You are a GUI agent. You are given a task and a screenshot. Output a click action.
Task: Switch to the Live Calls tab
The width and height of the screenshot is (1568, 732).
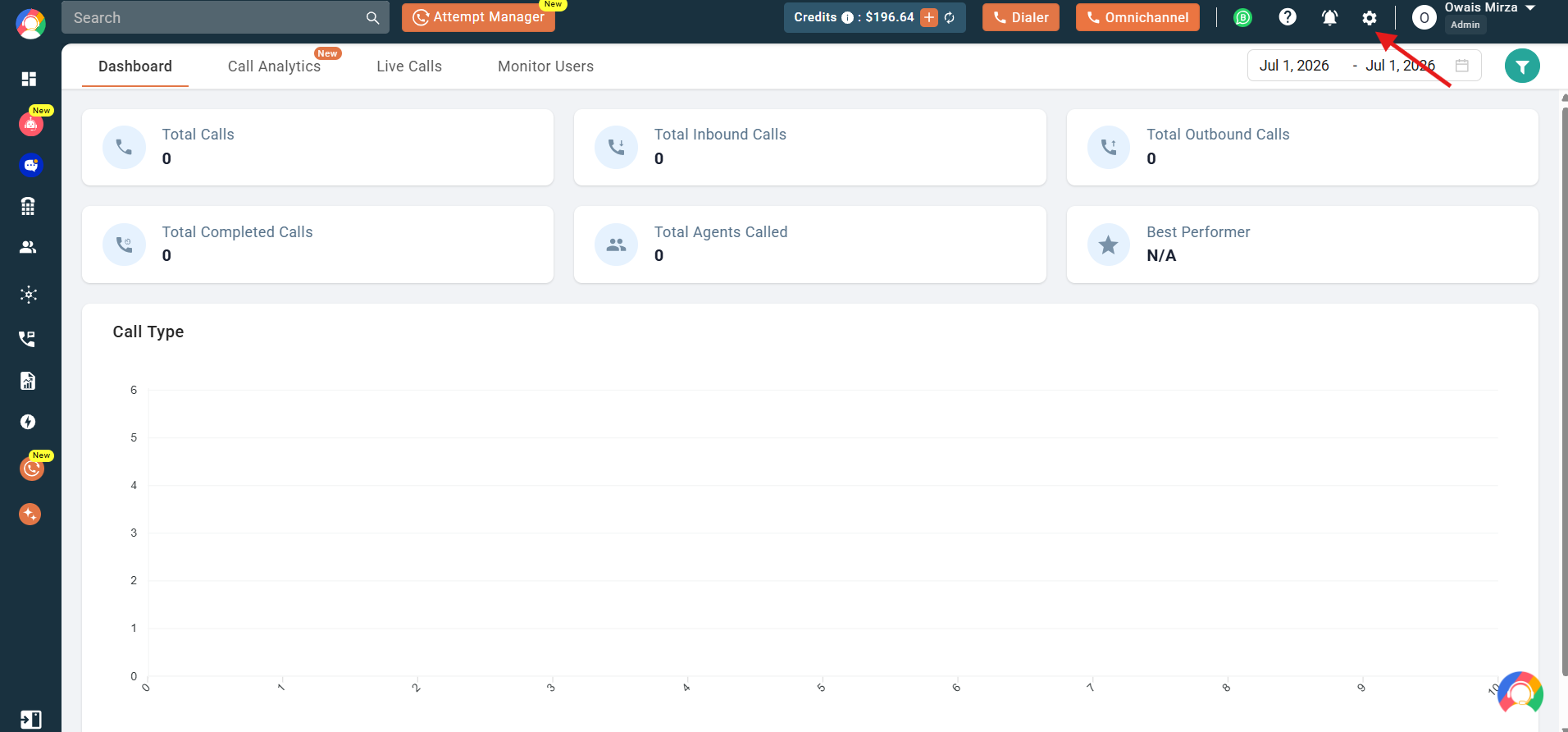(409, 66)
